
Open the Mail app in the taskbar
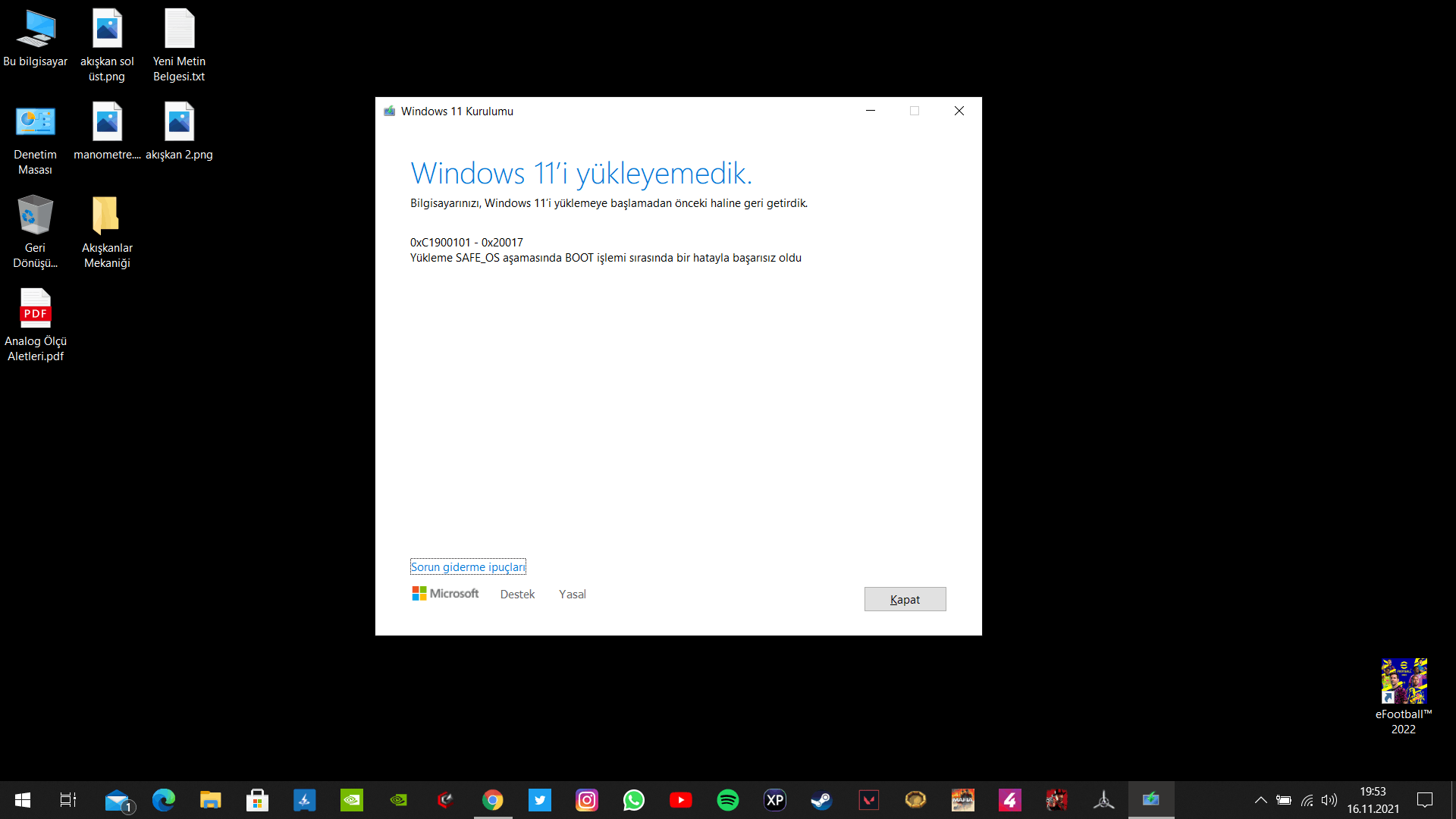click(118, 800)
